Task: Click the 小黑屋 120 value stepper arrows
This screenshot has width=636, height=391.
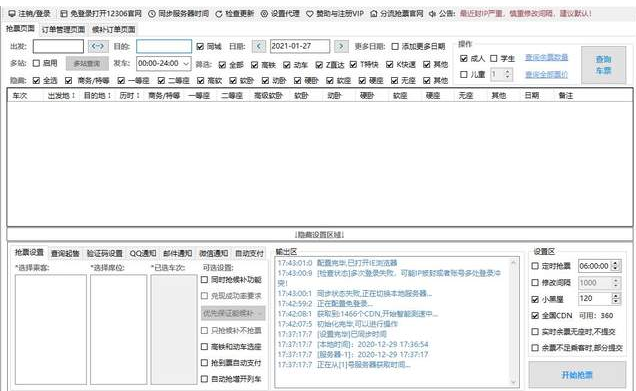Action: coord(616,299)
